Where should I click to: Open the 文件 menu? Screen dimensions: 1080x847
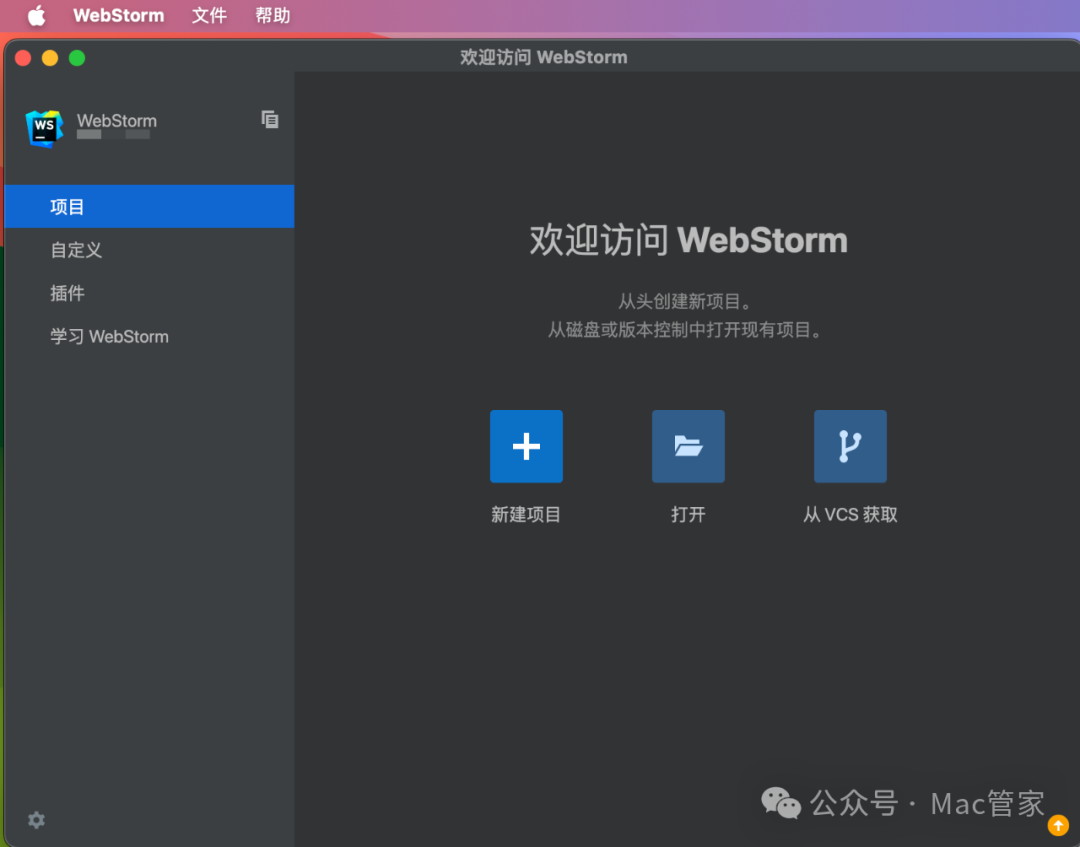209,15
